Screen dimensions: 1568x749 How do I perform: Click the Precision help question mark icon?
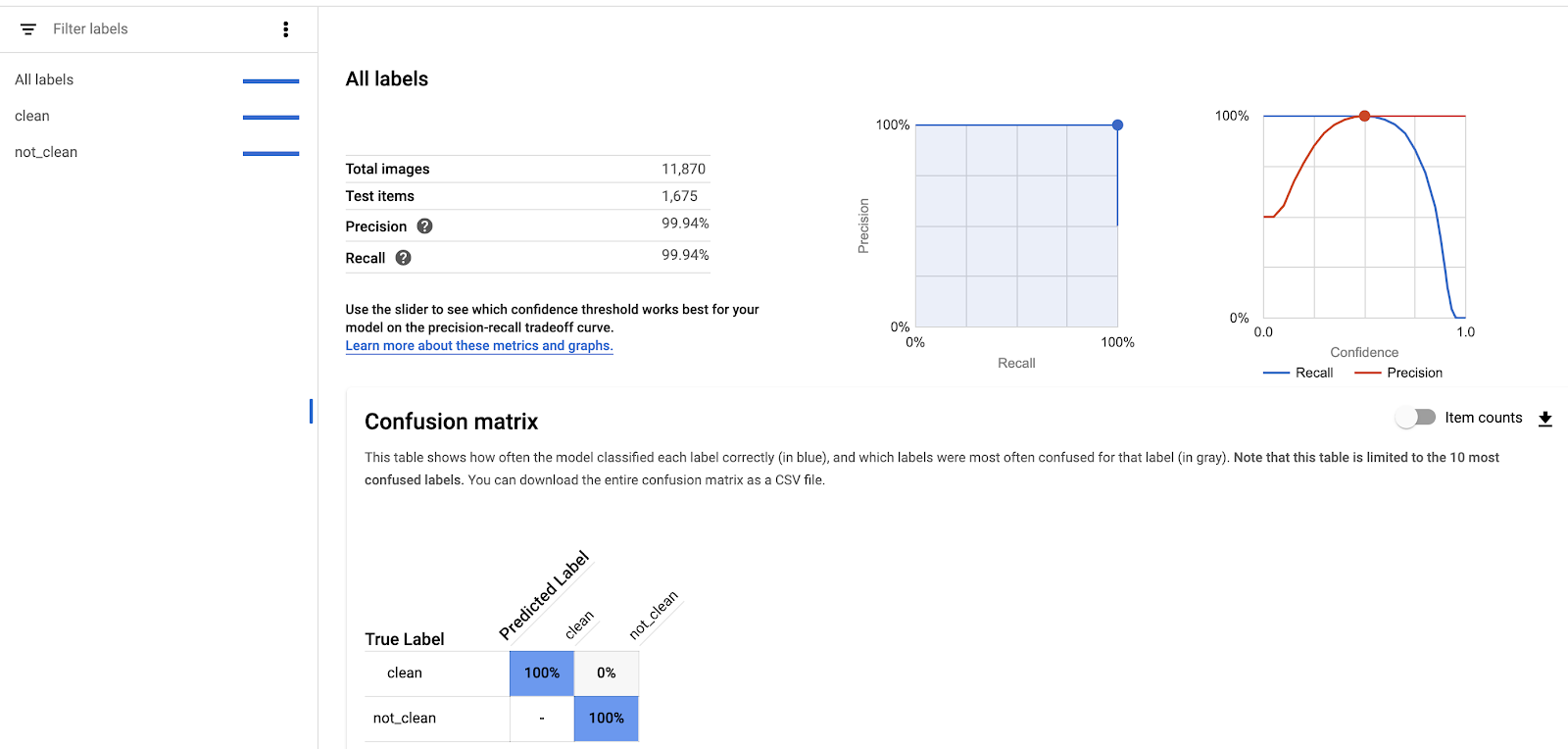coord(424,226)
